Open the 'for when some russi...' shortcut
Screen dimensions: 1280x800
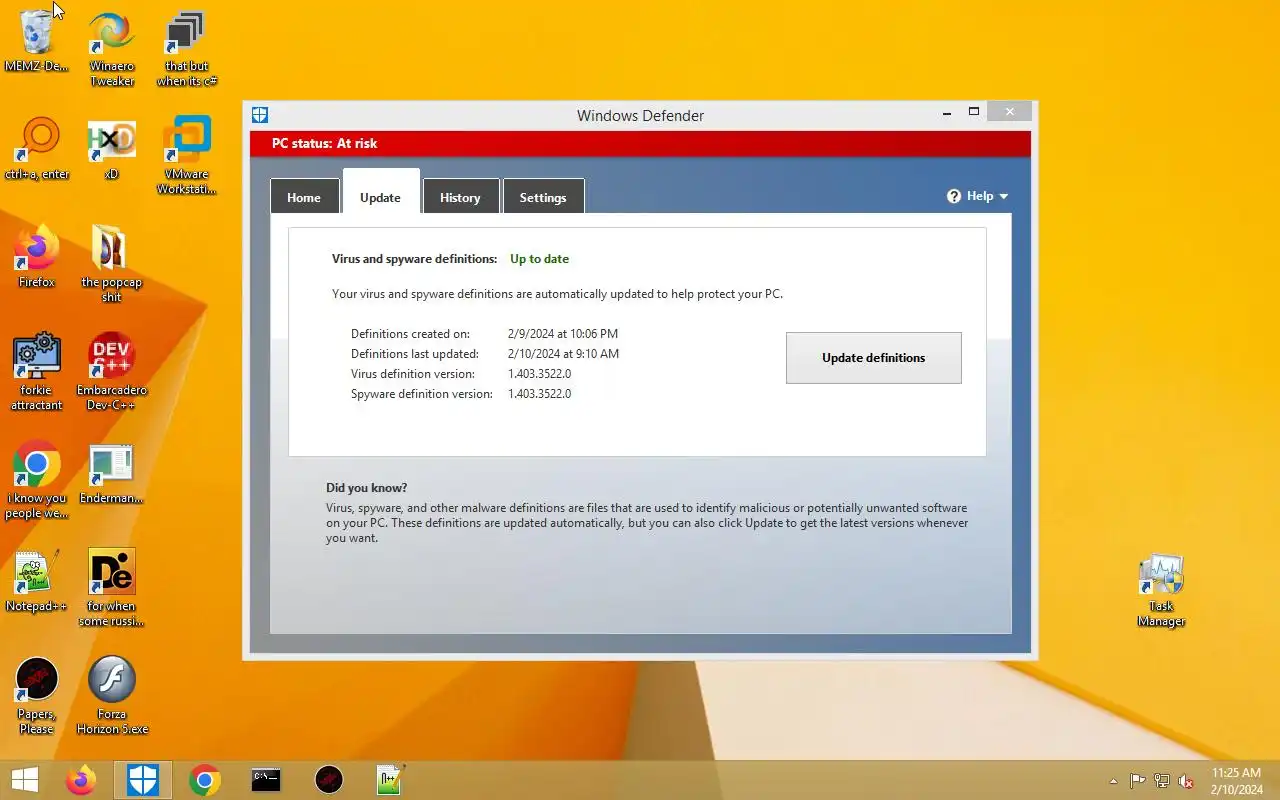coord(111,587)
